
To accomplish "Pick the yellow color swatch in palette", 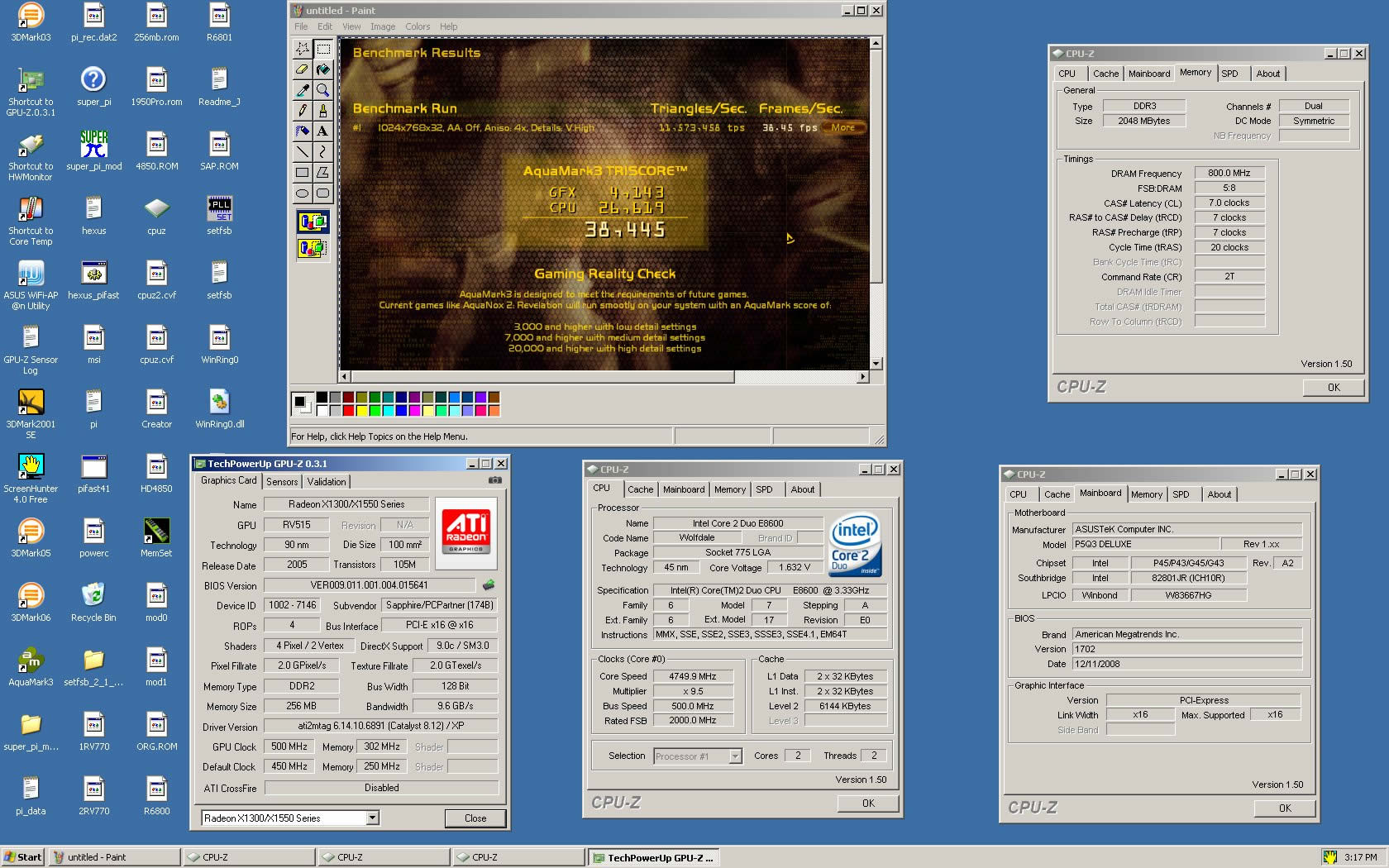I will click(x=361, y=410).
